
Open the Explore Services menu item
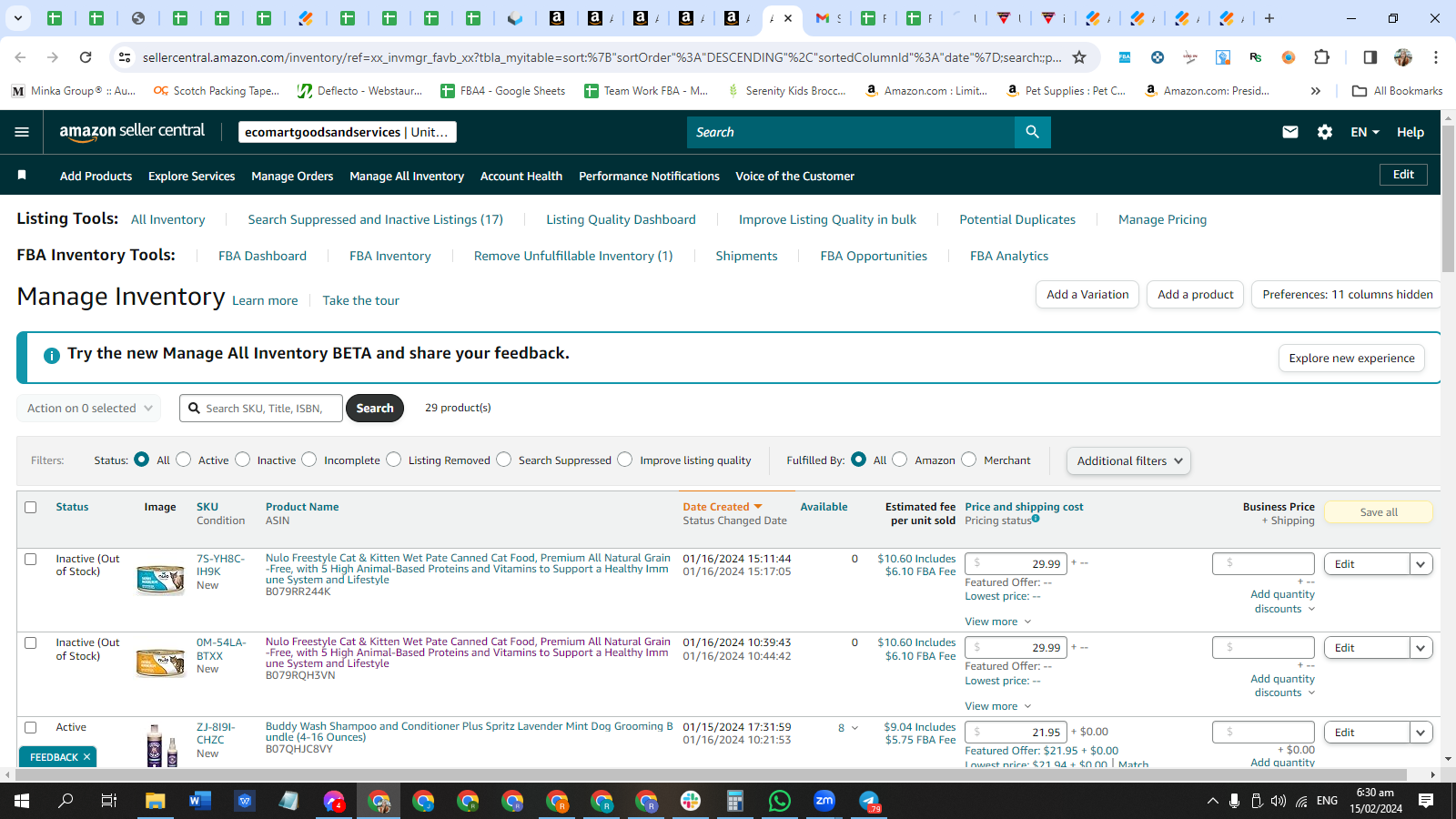(x=191, y=176)
